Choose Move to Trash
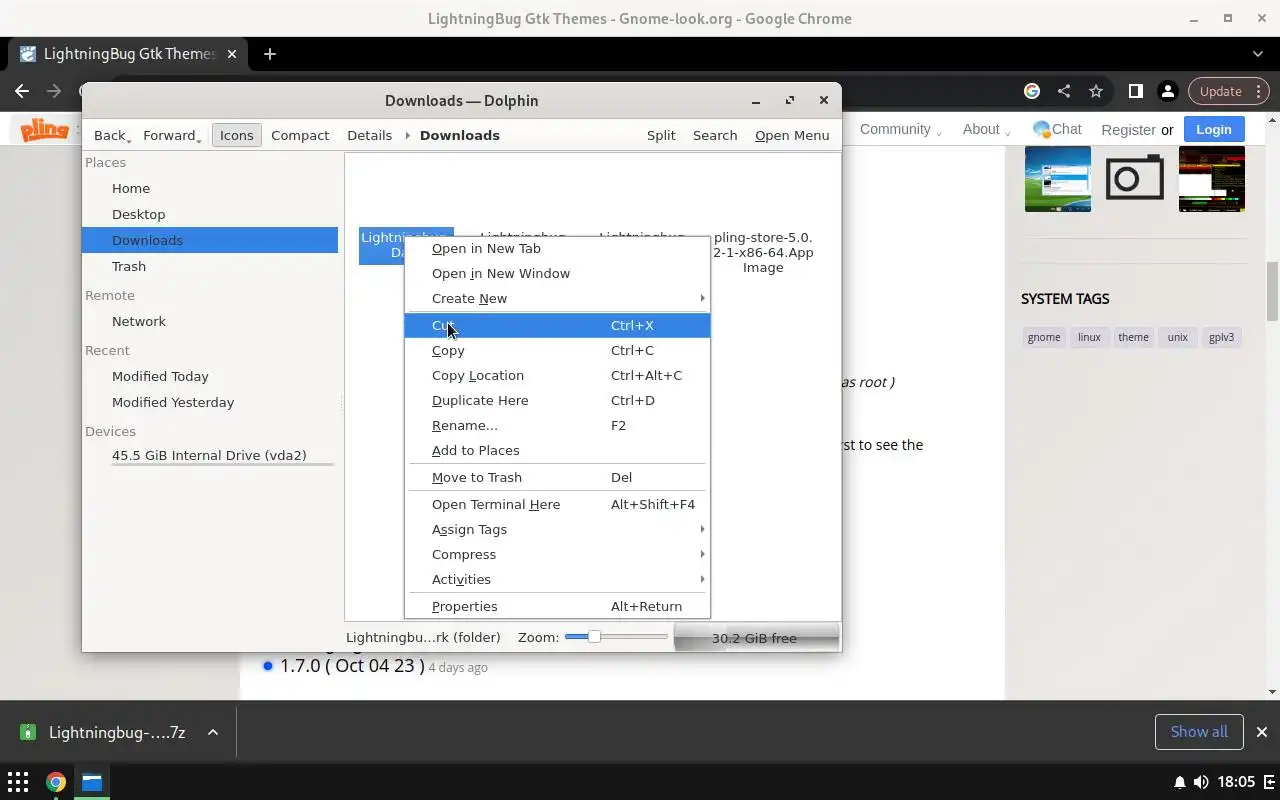The width and height of the screenshot is (1280, 800). 557,477
